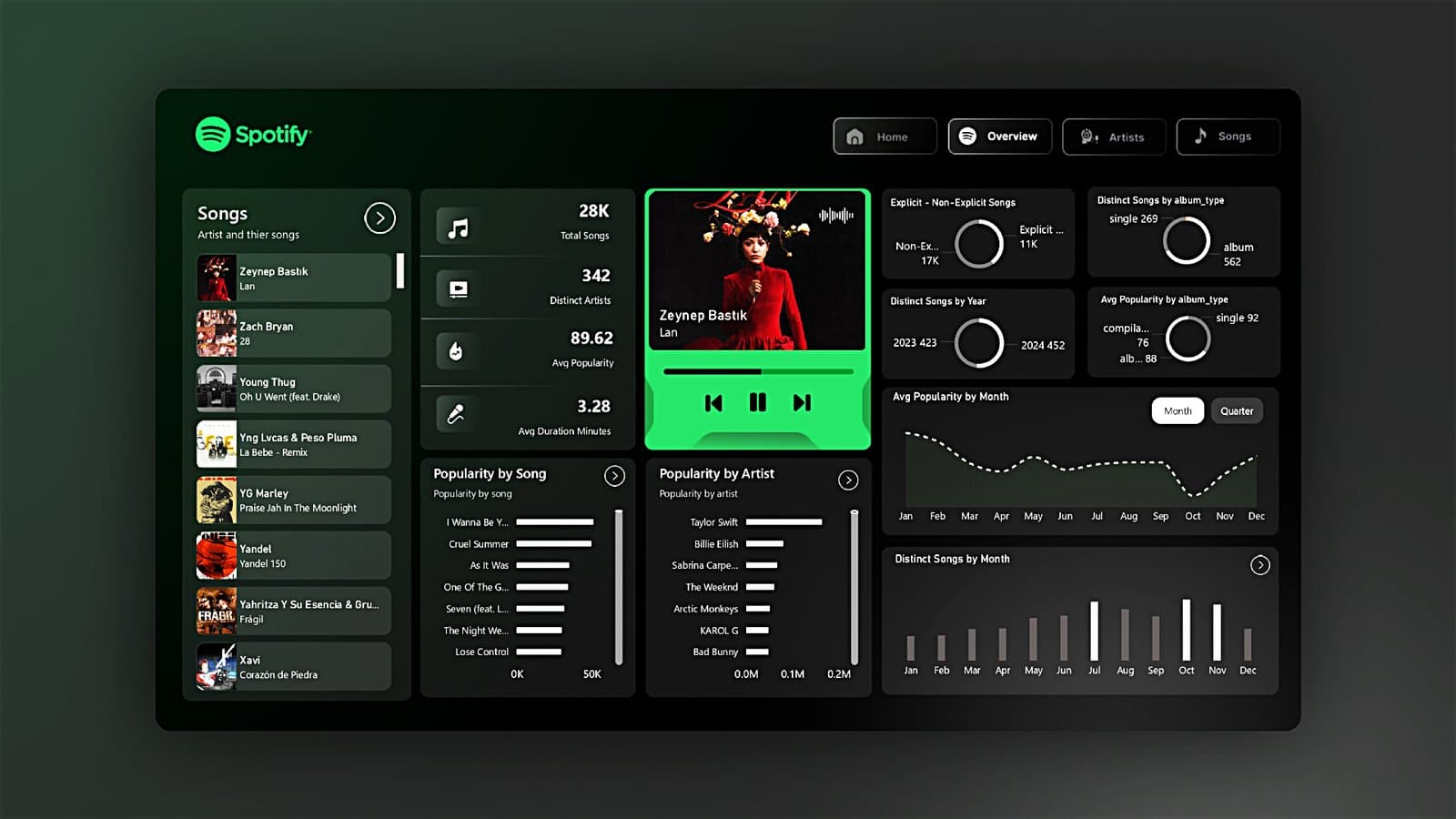Screen dimensions: 1456x819
Task: Click the Bad Bunny popularity bar
Action: tap(758, 652)
